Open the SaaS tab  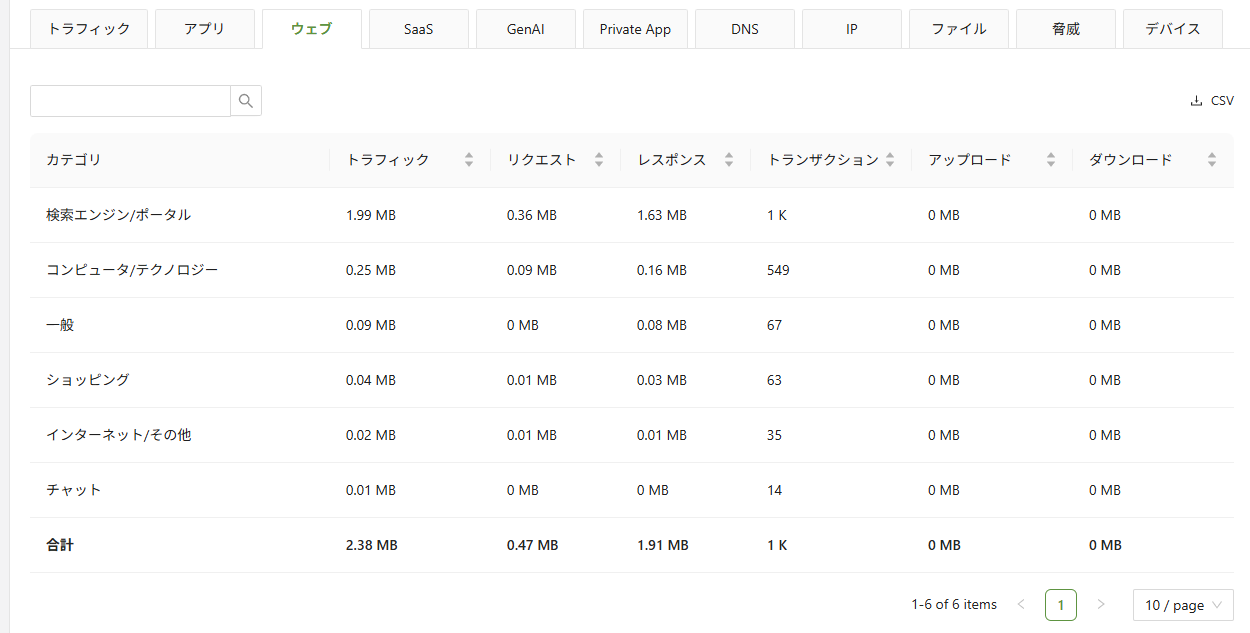tap(418, 29)
